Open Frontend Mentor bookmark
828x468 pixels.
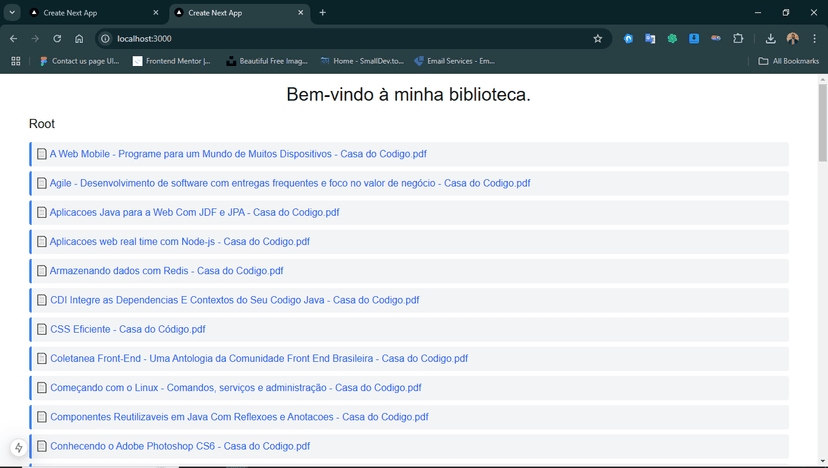(172, 61)
